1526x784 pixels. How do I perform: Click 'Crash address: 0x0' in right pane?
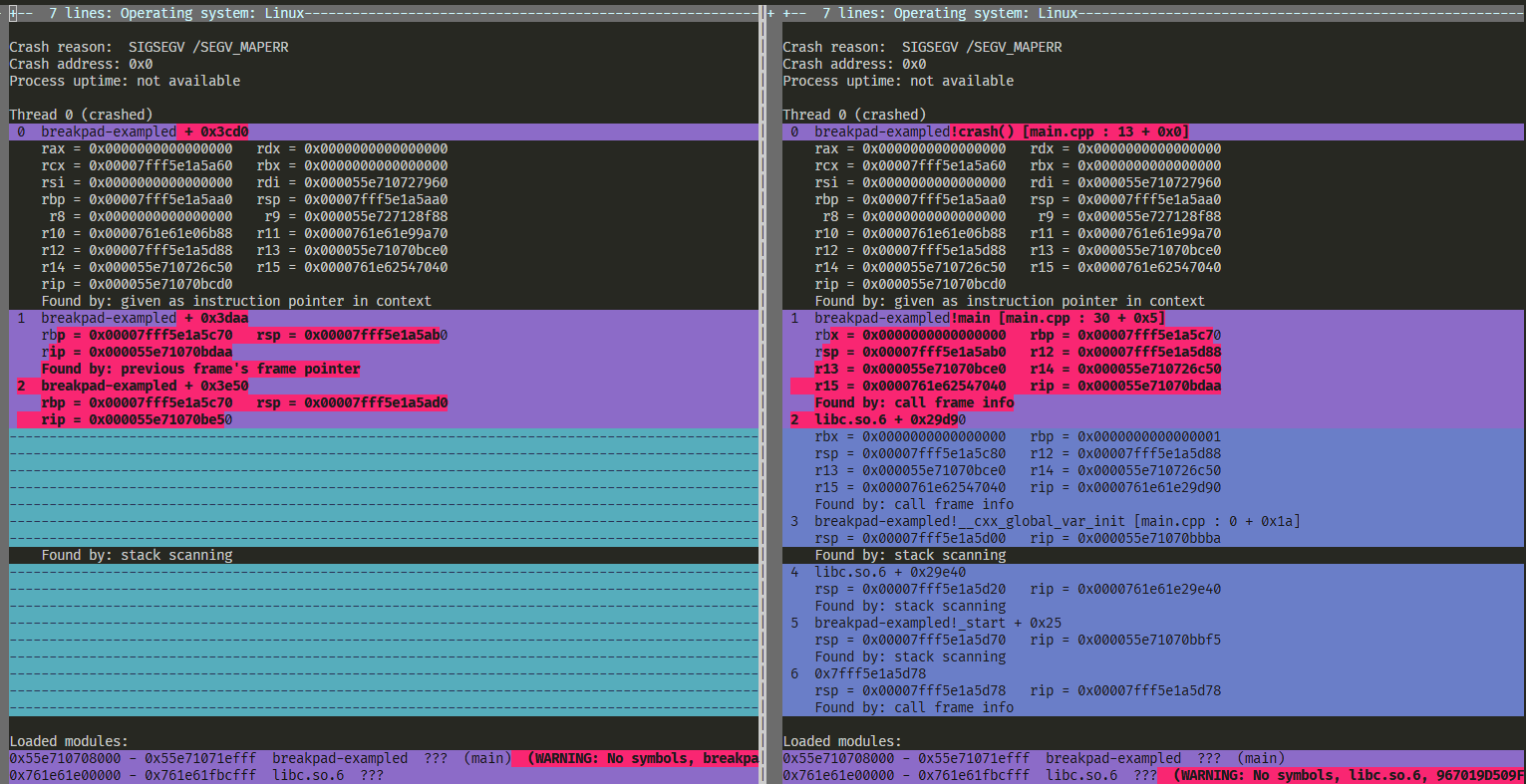pyautogui.click(x=854, y=64)
